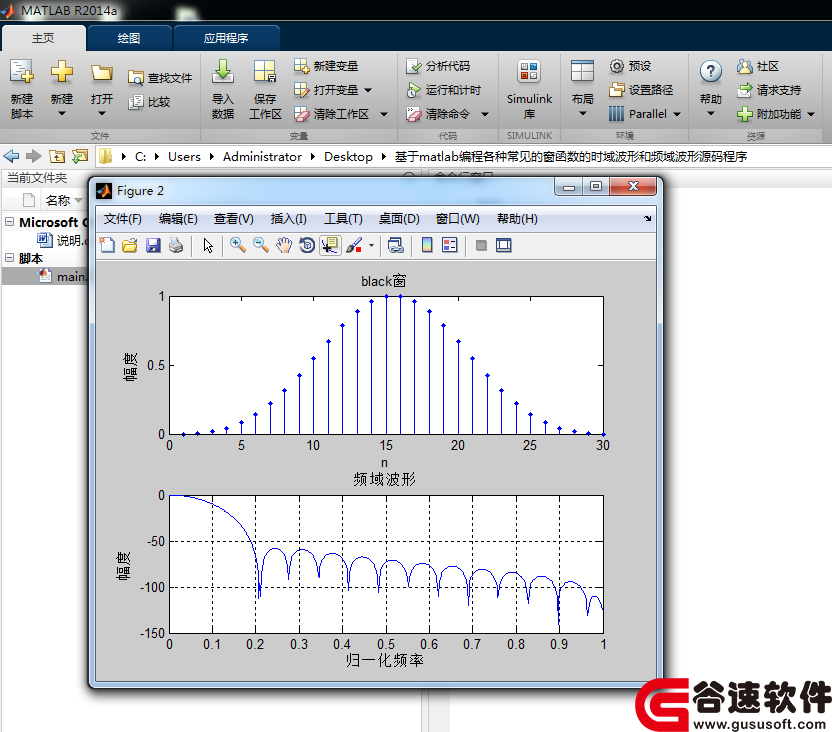The image size is (832, 732).
Task: Save the figure with the floppy disk icon
Action: click(153, 245)
